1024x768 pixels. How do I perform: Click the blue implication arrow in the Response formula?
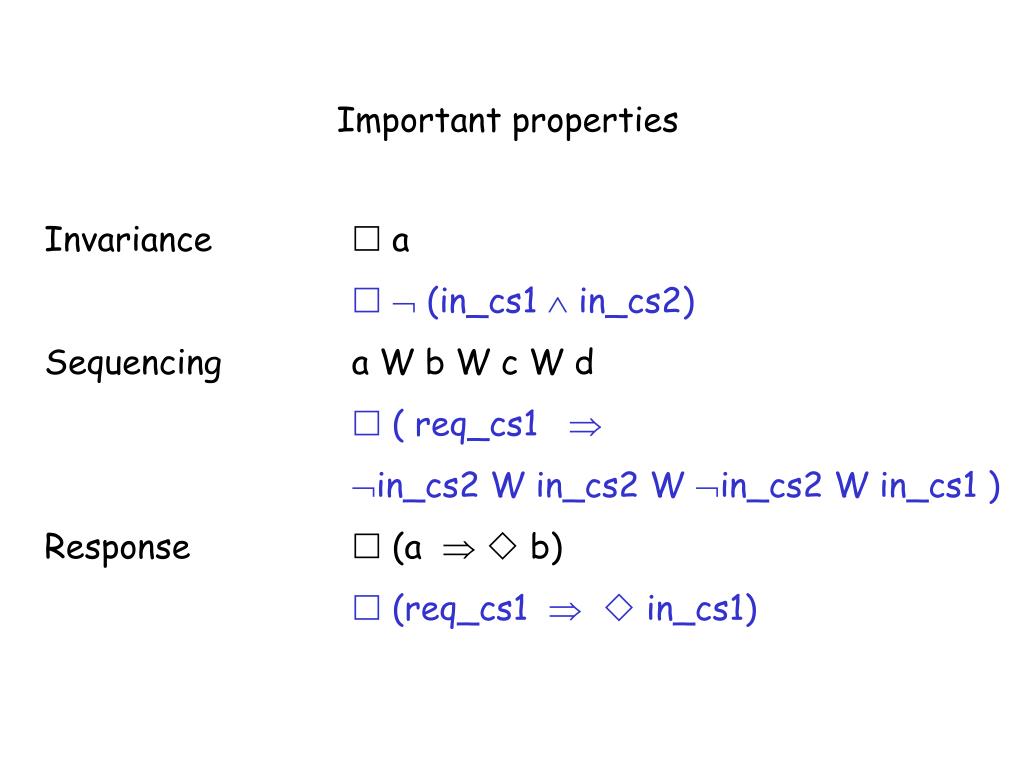coord(564,612)
